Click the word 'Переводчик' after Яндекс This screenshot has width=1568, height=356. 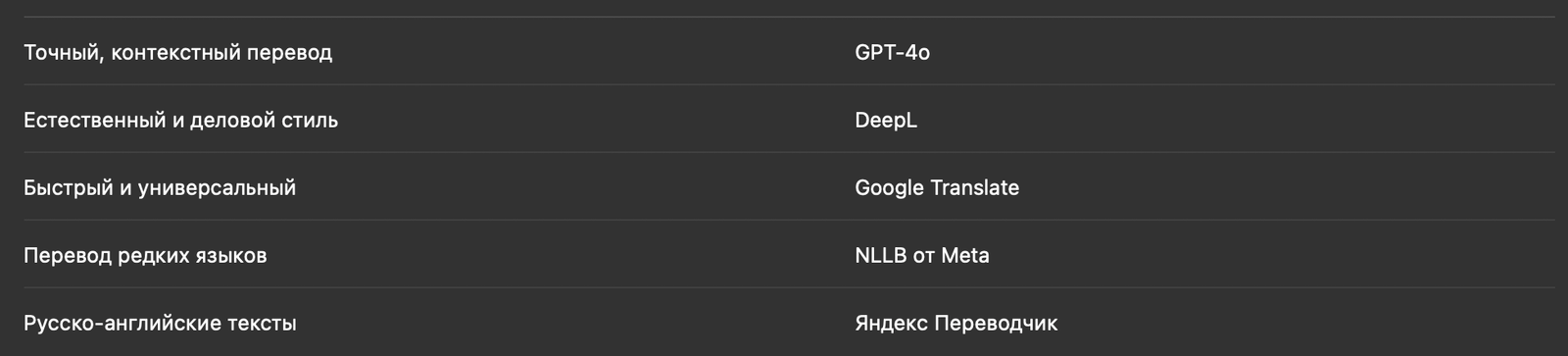996,324
